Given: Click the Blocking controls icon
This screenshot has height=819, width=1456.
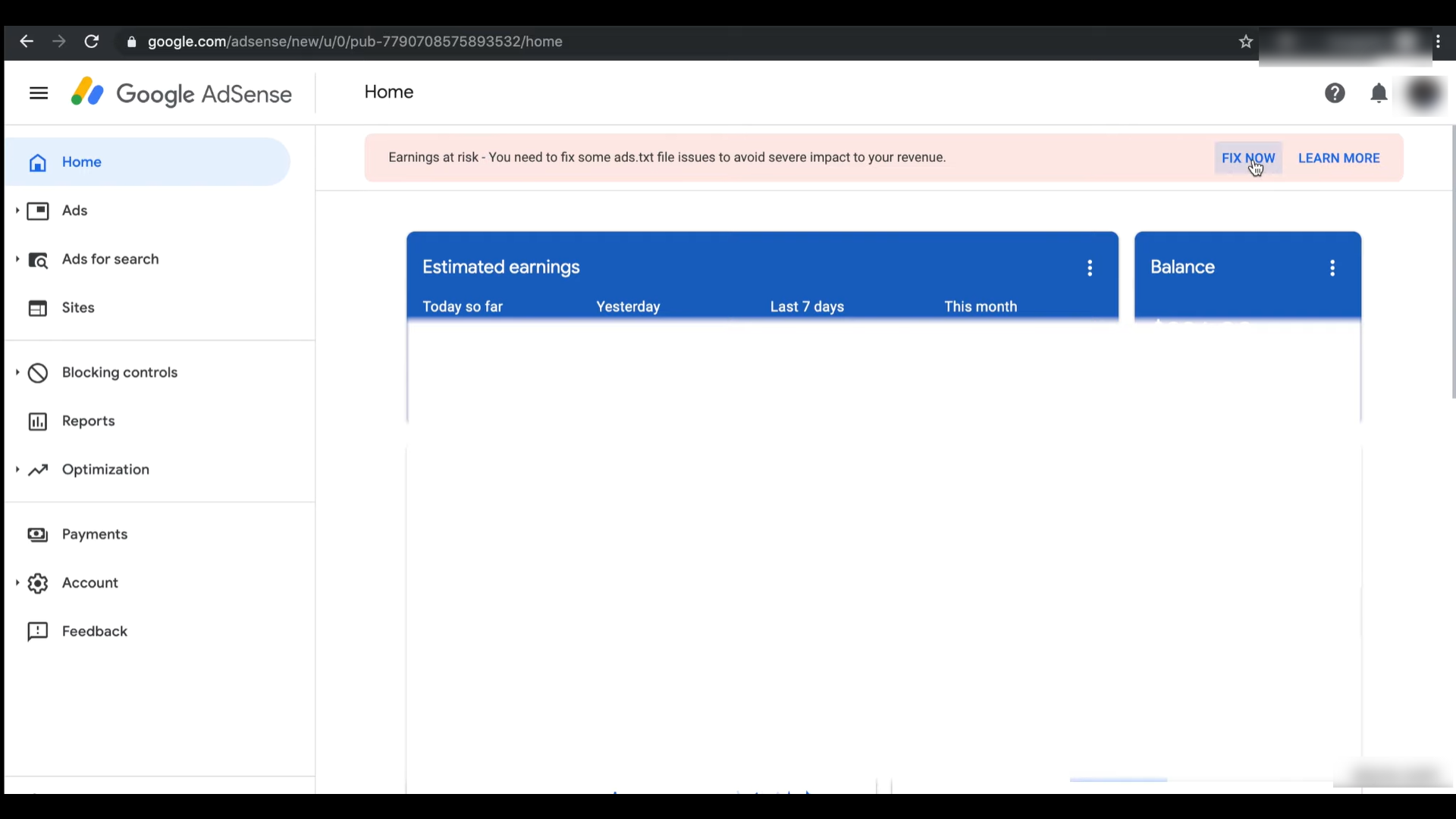Looking at the screenshot, I should (x=38, y=373).
